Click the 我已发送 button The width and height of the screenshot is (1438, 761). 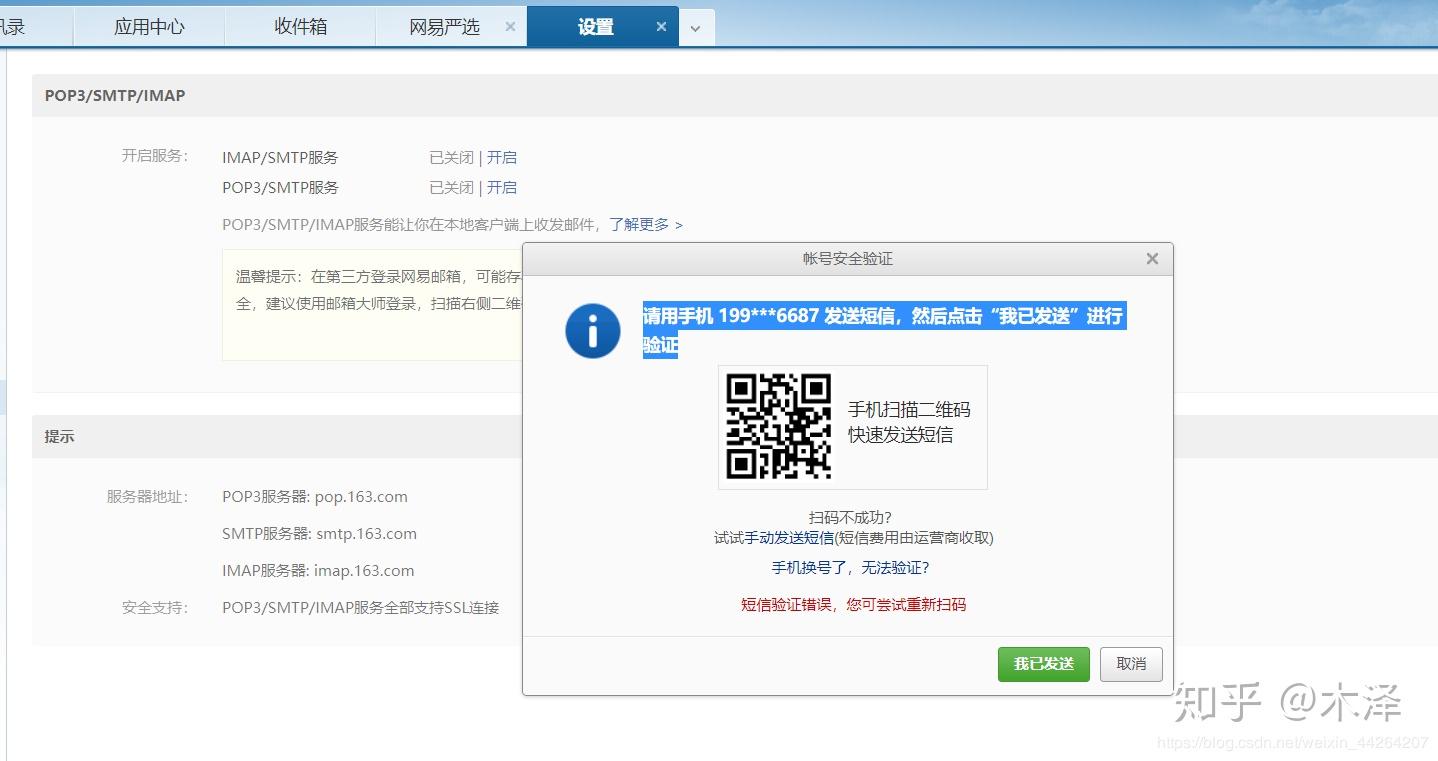(1043, 663)
